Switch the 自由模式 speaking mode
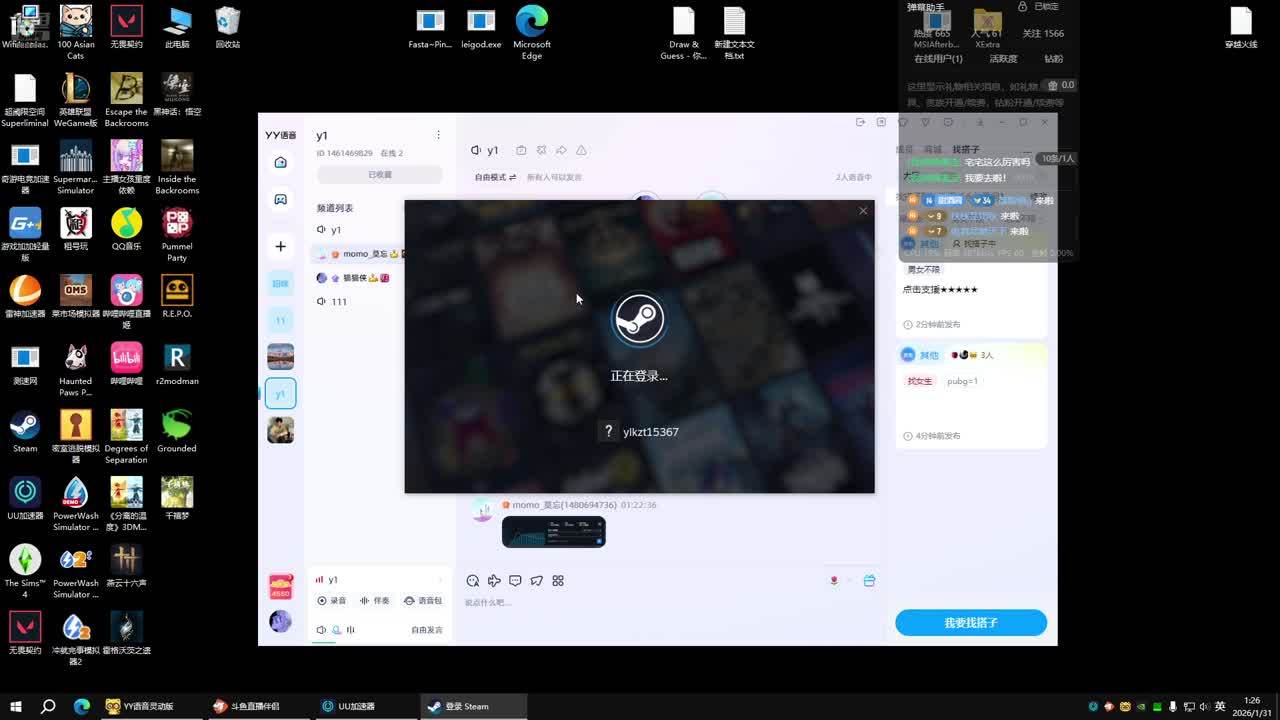Screen dimensions: 1280x720 click(495, 177)
